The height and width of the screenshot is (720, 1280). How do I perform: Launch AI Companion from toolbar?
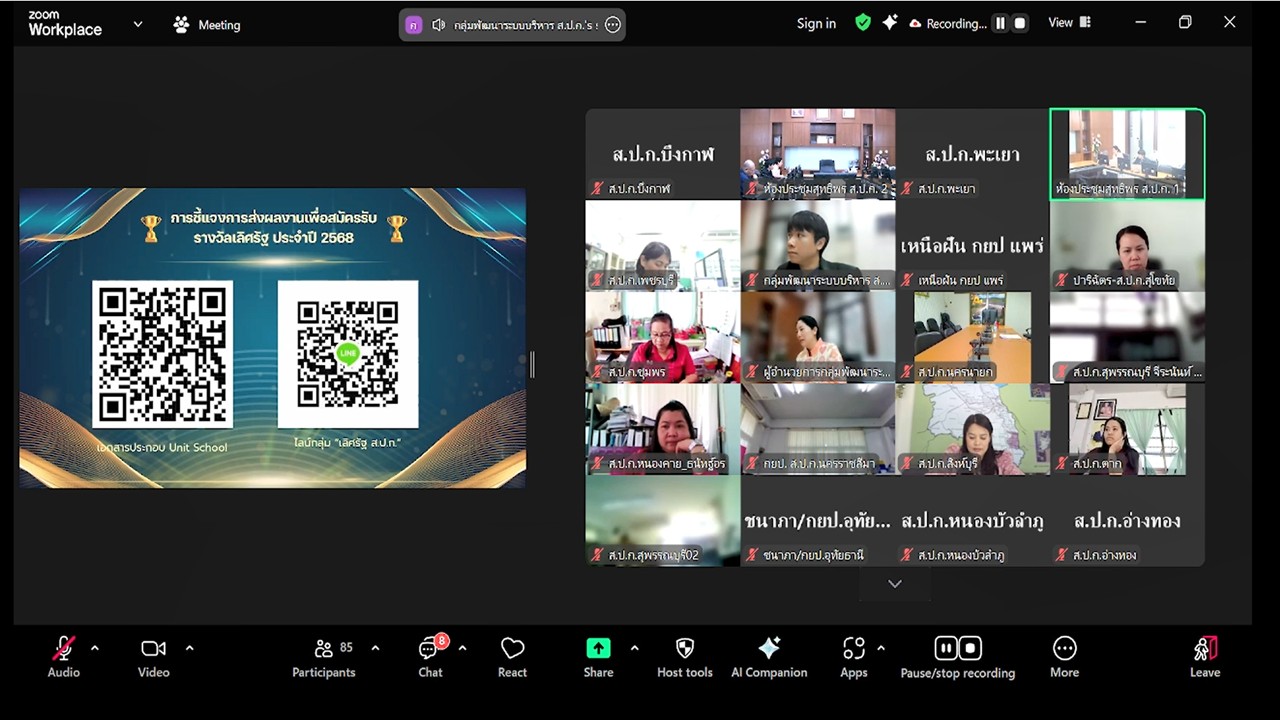pos(769,657)
